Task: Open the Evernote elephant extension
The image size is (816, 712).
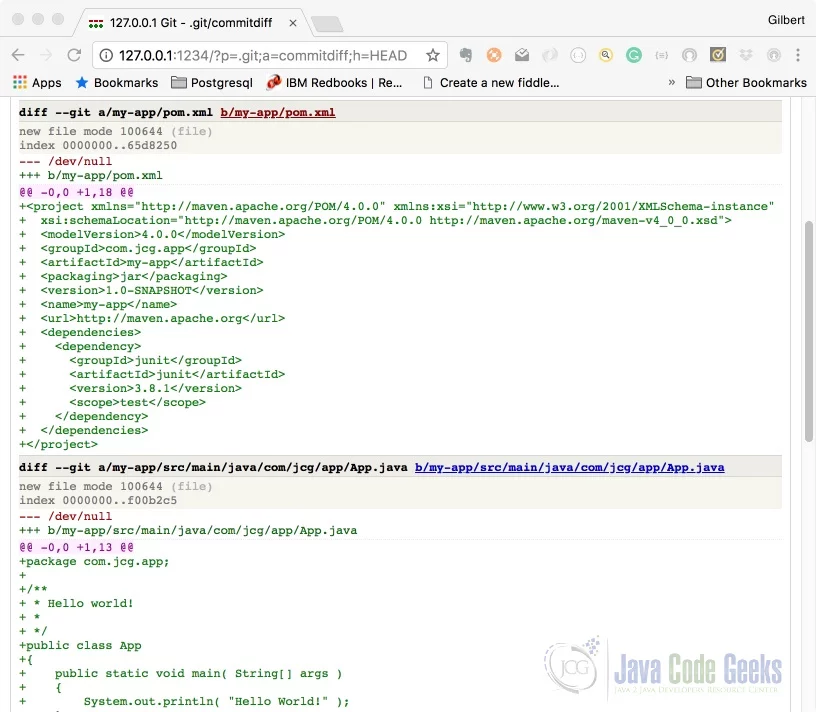Action: (466, 55)
